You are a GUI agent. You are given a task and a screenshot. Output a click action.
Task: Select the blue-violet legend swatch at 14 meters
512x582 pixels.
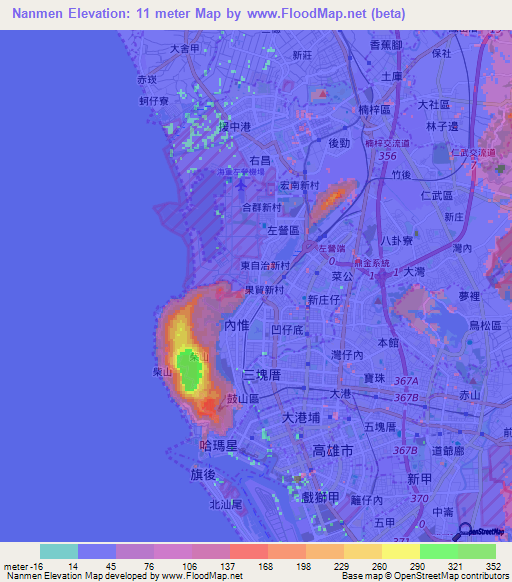(x=97, y=551)
